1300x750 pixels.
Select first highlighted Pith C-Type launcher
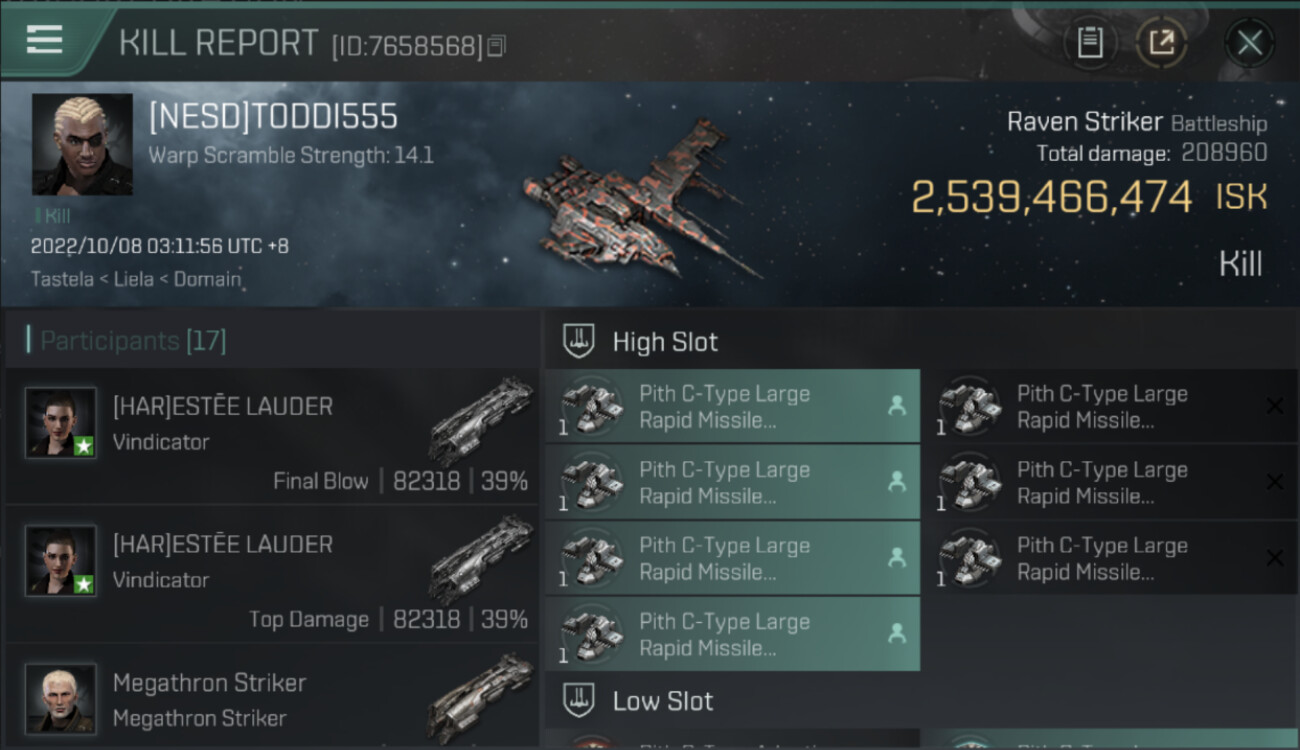click(733, 406)
